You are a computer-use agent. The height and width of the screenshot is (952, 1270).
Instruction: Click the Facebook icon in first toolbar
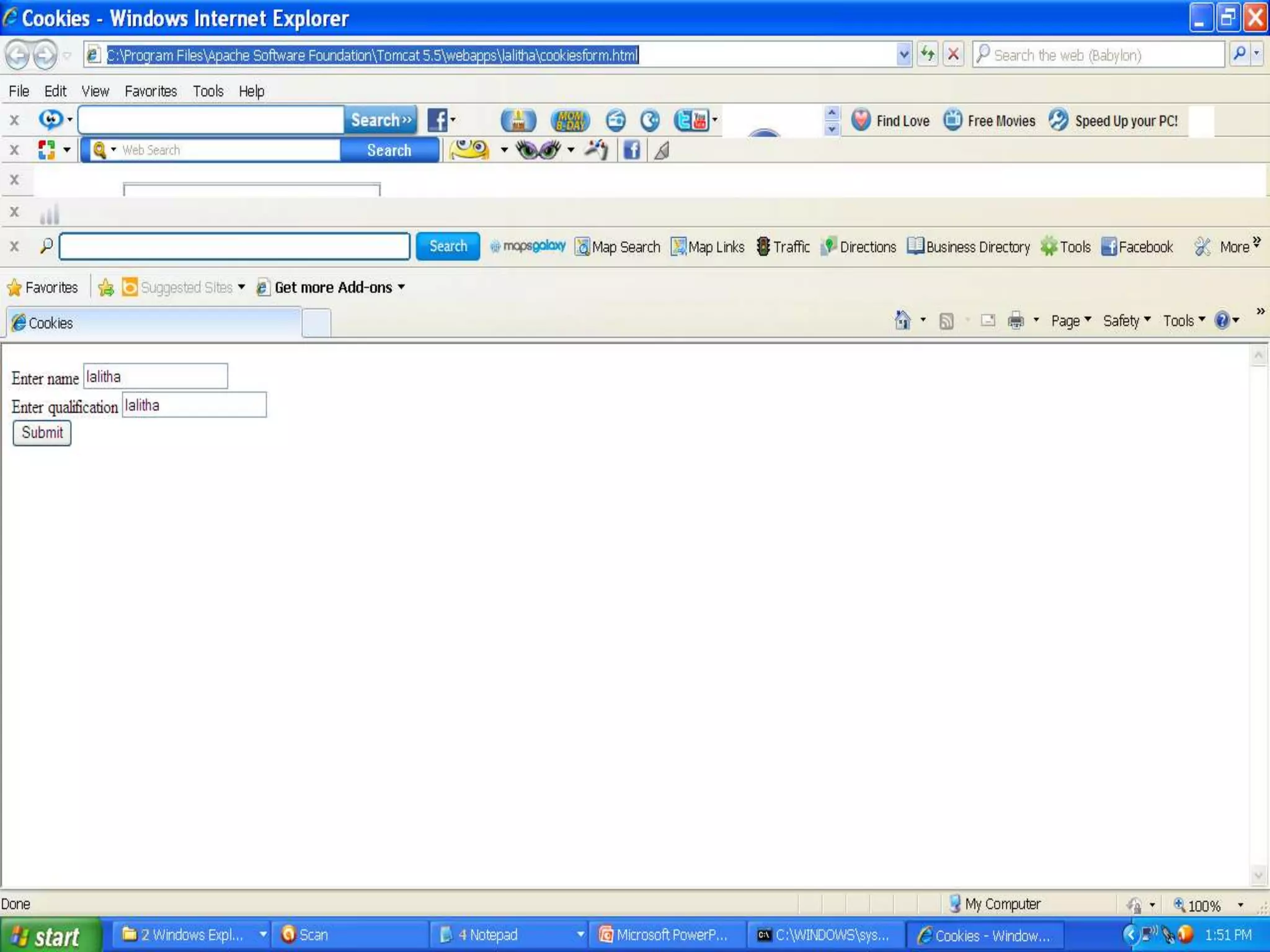click(x=437, y=120)
